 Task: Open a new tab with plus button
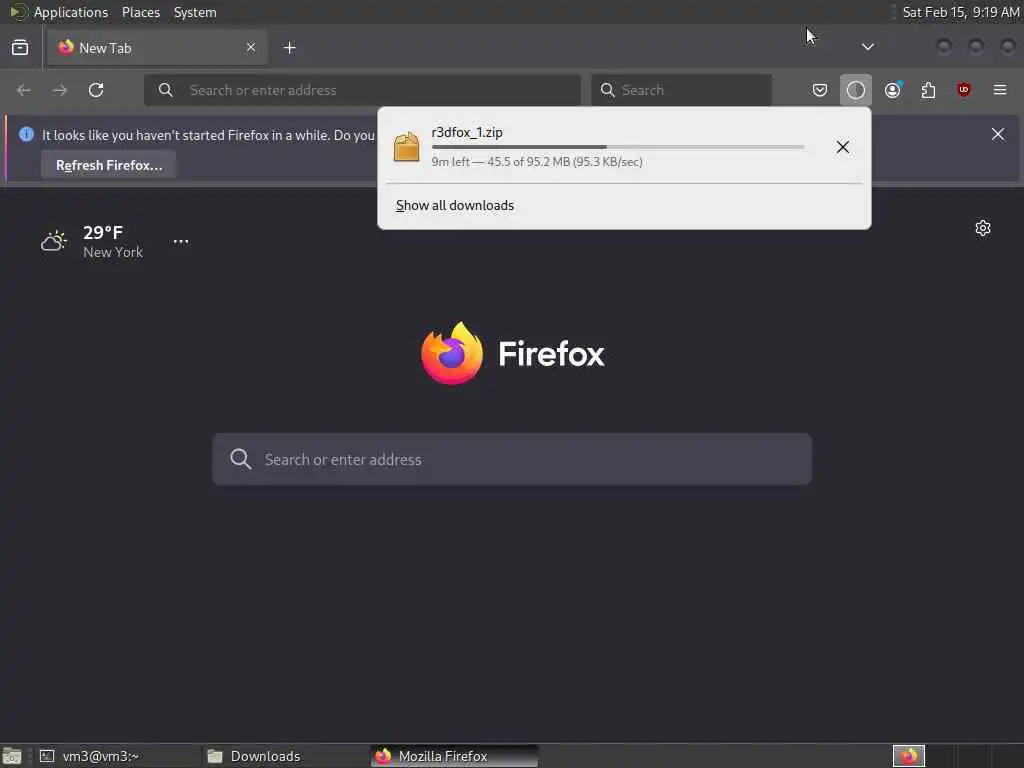click(290, 48)
